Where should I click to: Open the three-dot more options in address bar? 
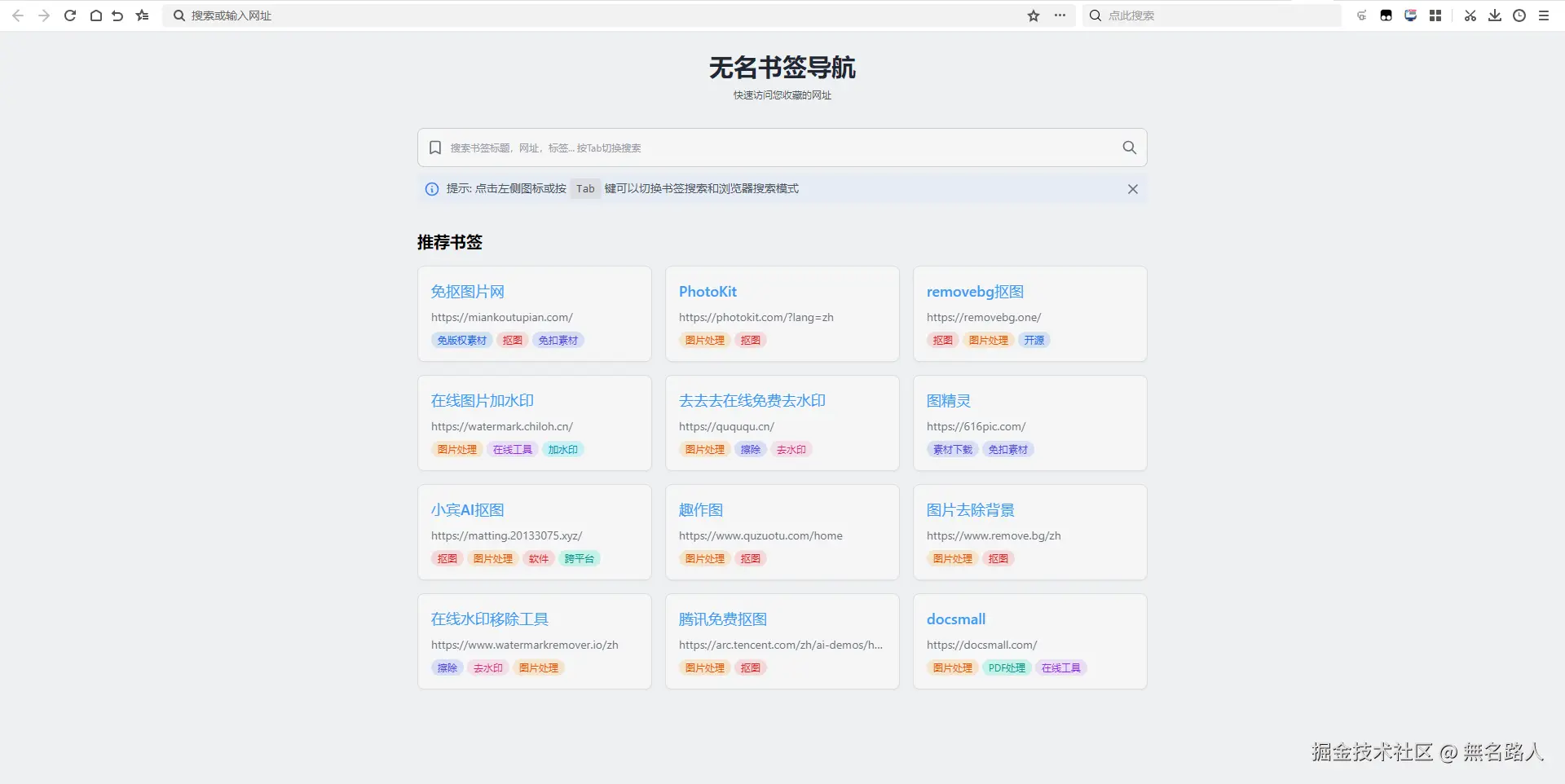(x=1060, y=15)
